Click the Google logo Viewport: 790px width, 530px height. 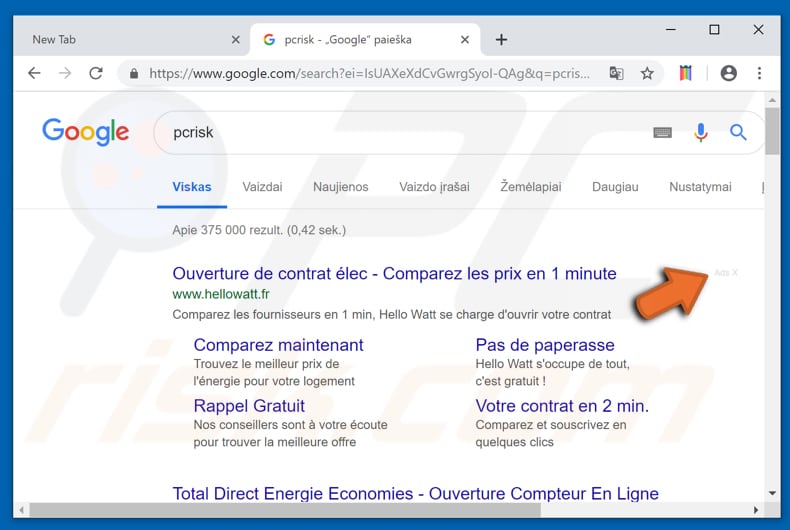pyautogui.click(x=86, y=132)
